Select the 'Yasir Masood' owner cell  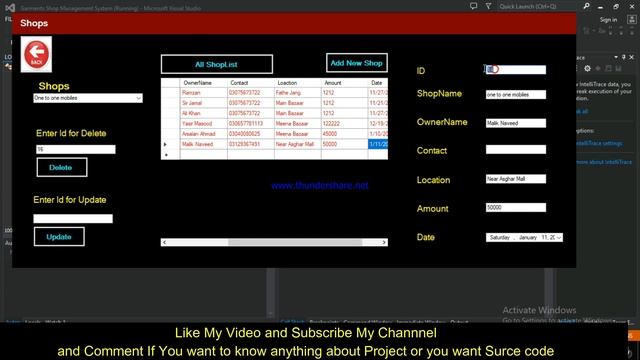point(203,123)
